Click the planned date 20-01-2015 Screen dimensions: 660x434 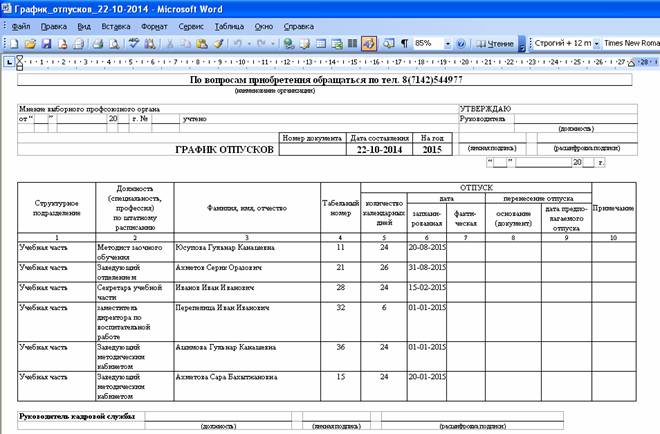(x=427, y=377)
